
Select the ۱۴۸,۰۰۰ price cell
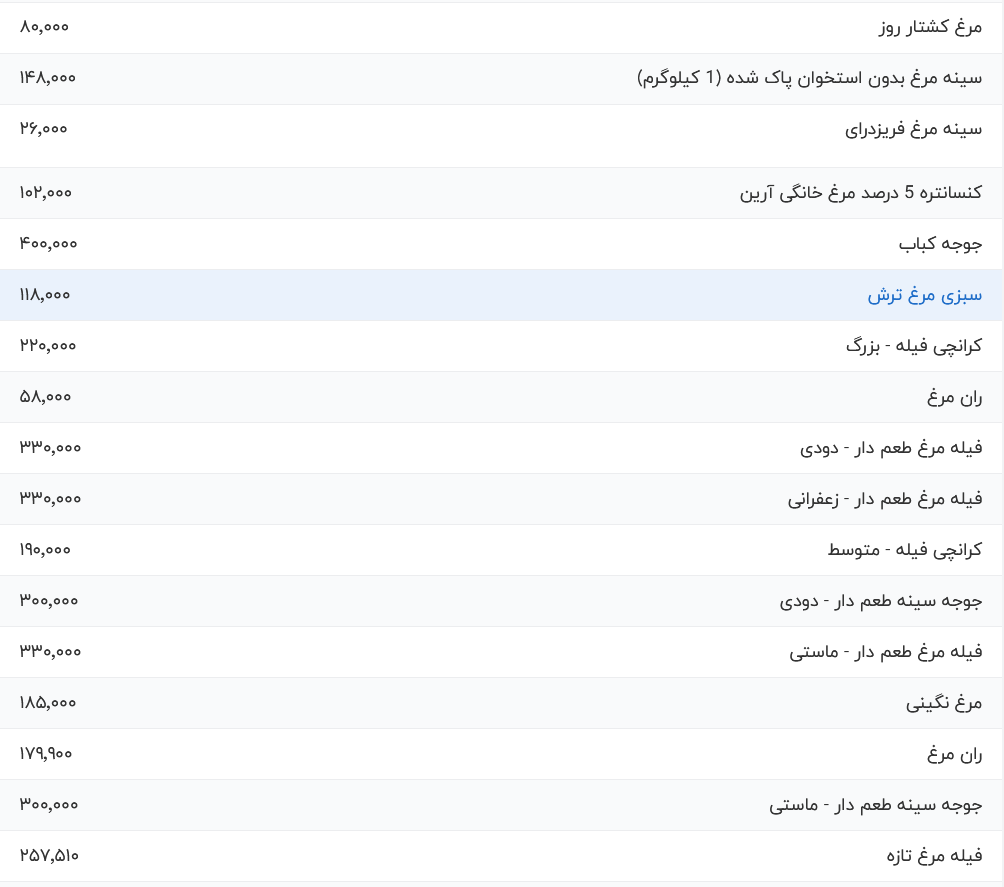click(47, 77)
